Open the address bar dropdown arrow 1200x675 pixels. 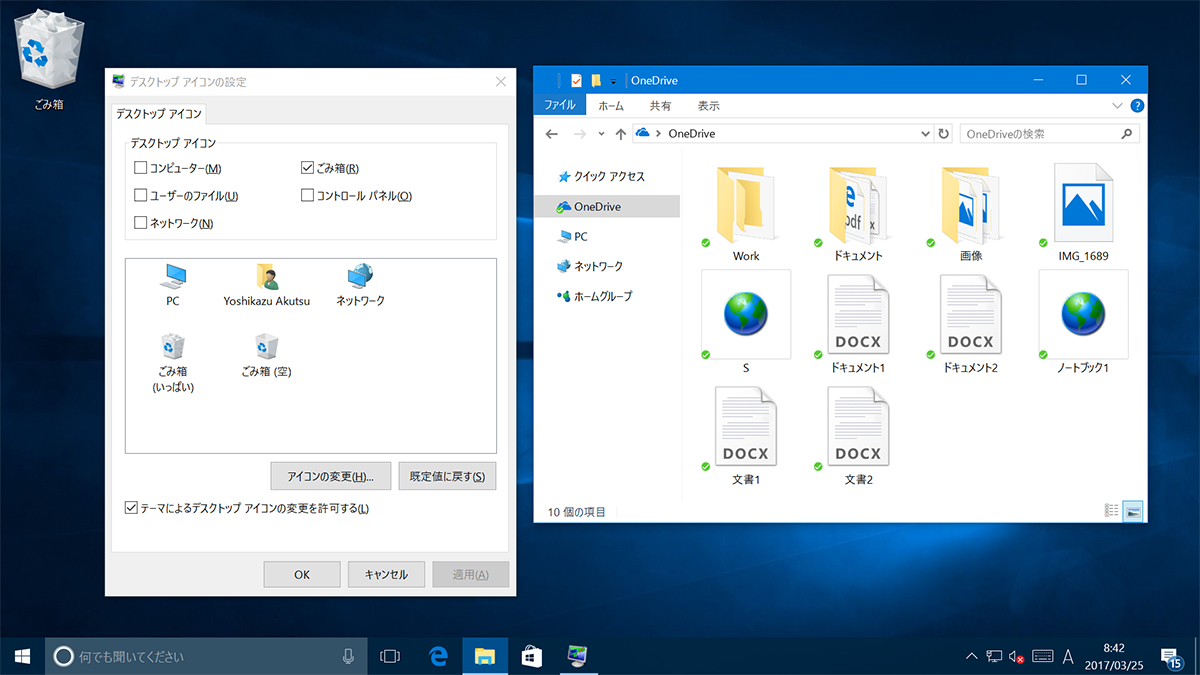pos(925,133)
